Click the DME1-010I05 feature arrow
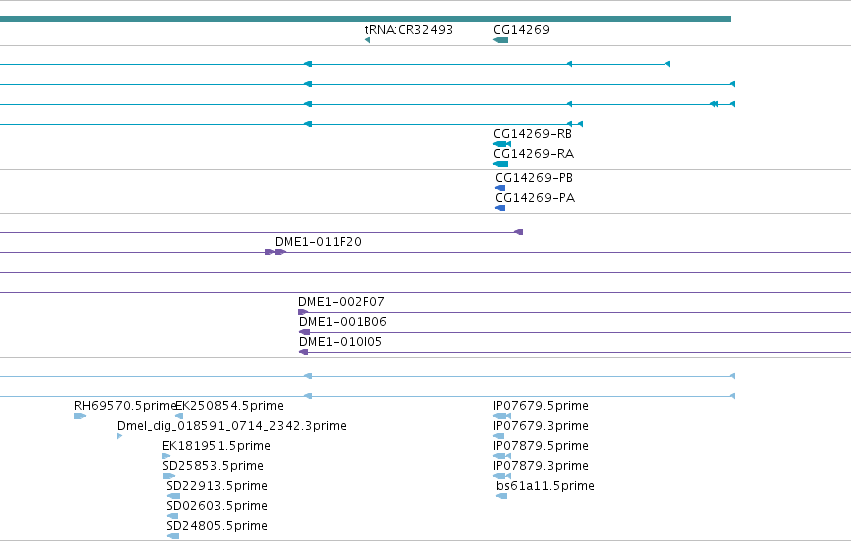 pyautogui.click(x=303, y=353)
